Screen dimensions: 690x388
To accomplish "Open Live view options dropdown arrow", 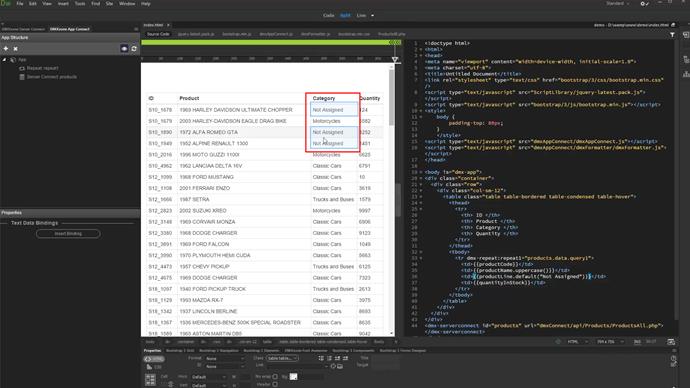I will tap(372, 15).
